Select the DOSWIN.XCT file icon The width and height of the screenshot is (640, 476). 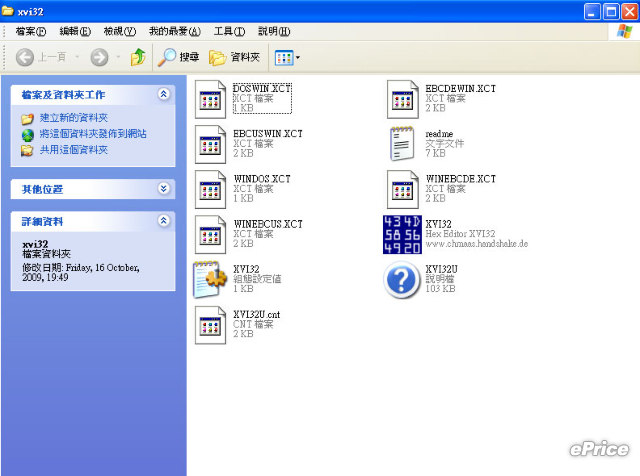tap(210, 99)
